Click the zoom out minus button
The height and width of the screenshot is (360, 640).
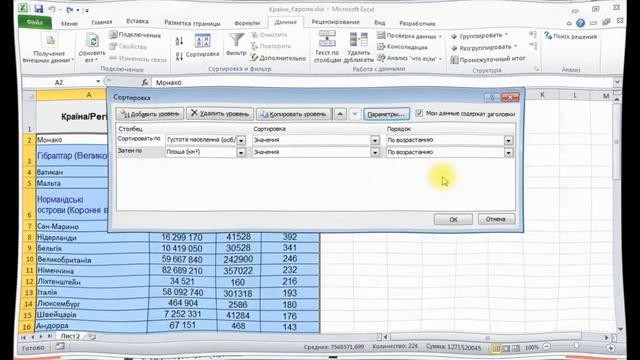(x=547, y=347)
